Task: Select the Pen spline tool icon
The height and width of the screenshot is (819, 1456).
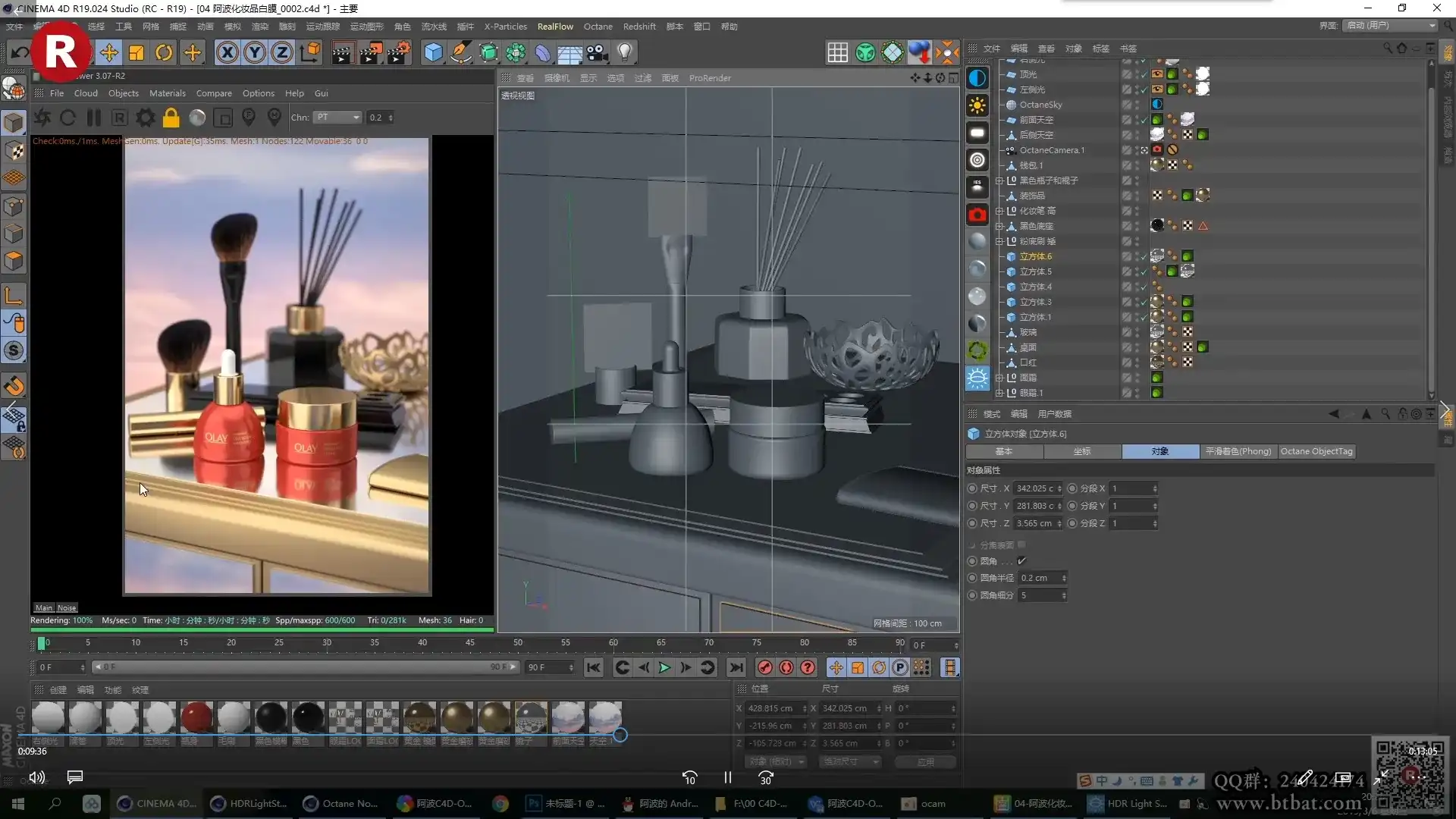Action: pyautogui.click(x=462, y=52)
